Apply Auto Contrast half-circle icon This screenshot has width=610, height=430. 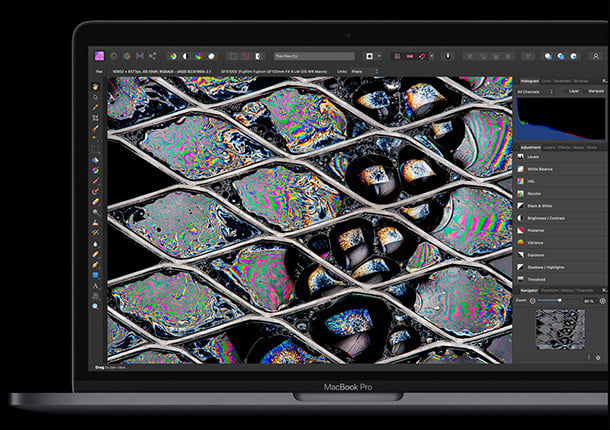coord(186,56)
